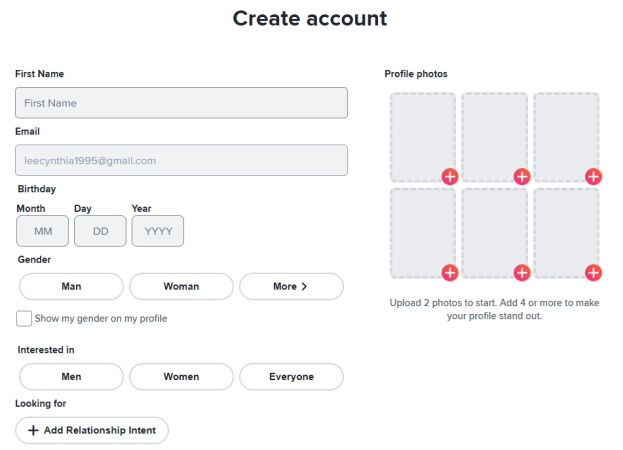Click the chevron in the More button
623x450 pixels.
(x=304, y=286)
